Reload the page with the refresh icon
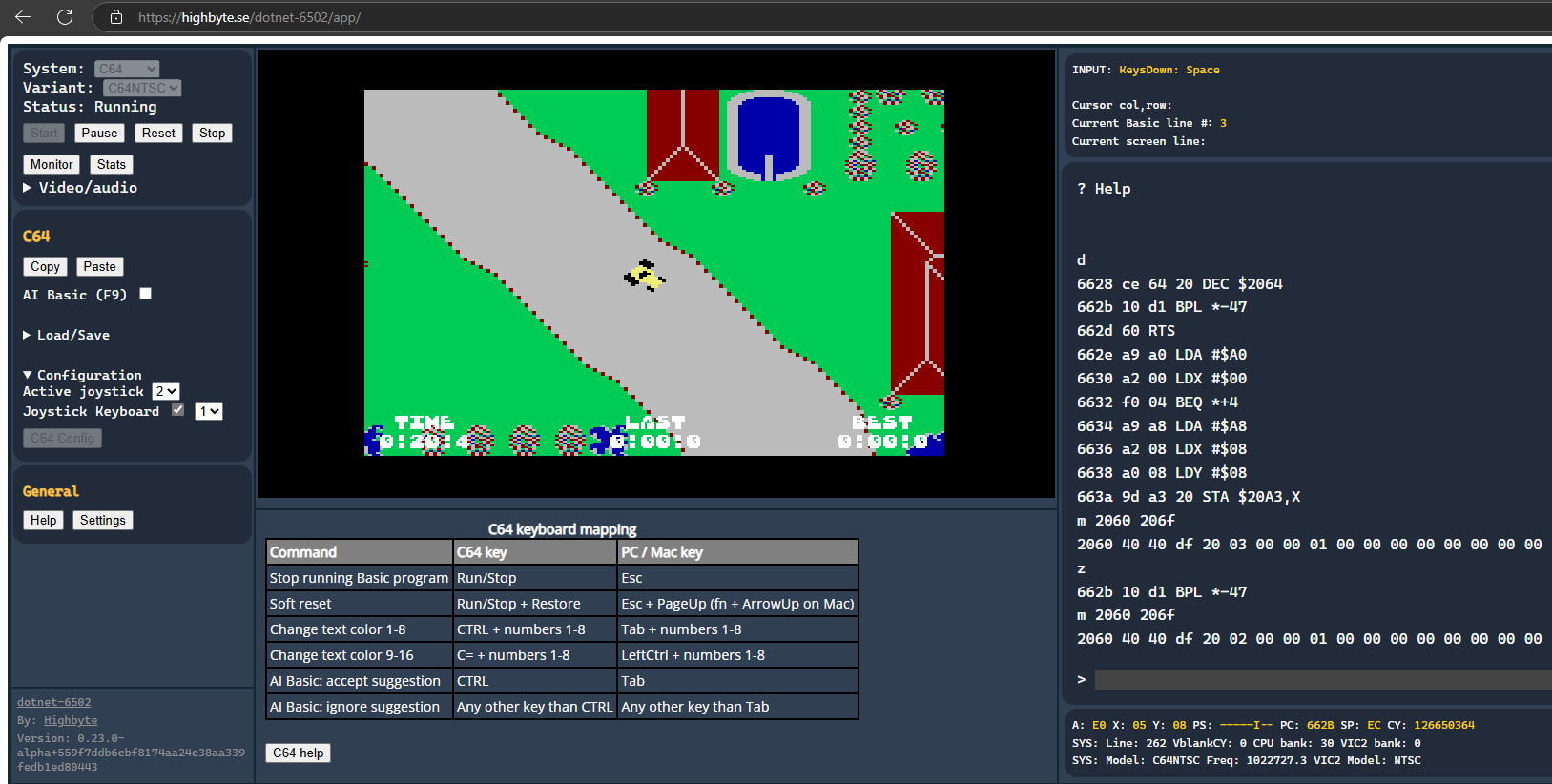This screenshot has width=1552, height=784. [x=65, y=17]
